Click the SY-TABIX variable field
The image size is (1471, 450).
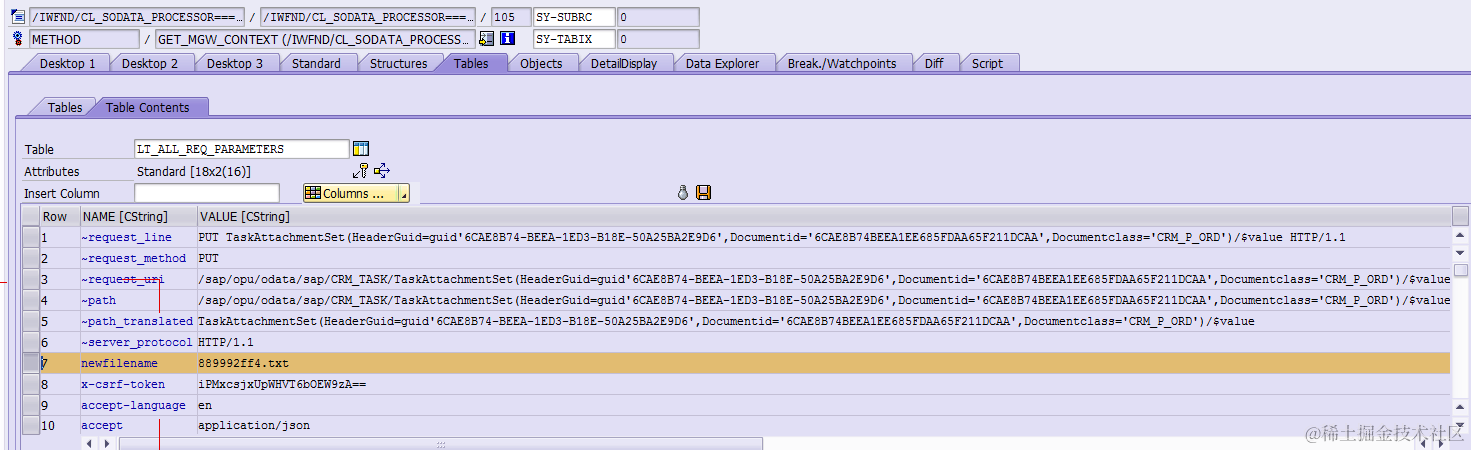(573, 39)
